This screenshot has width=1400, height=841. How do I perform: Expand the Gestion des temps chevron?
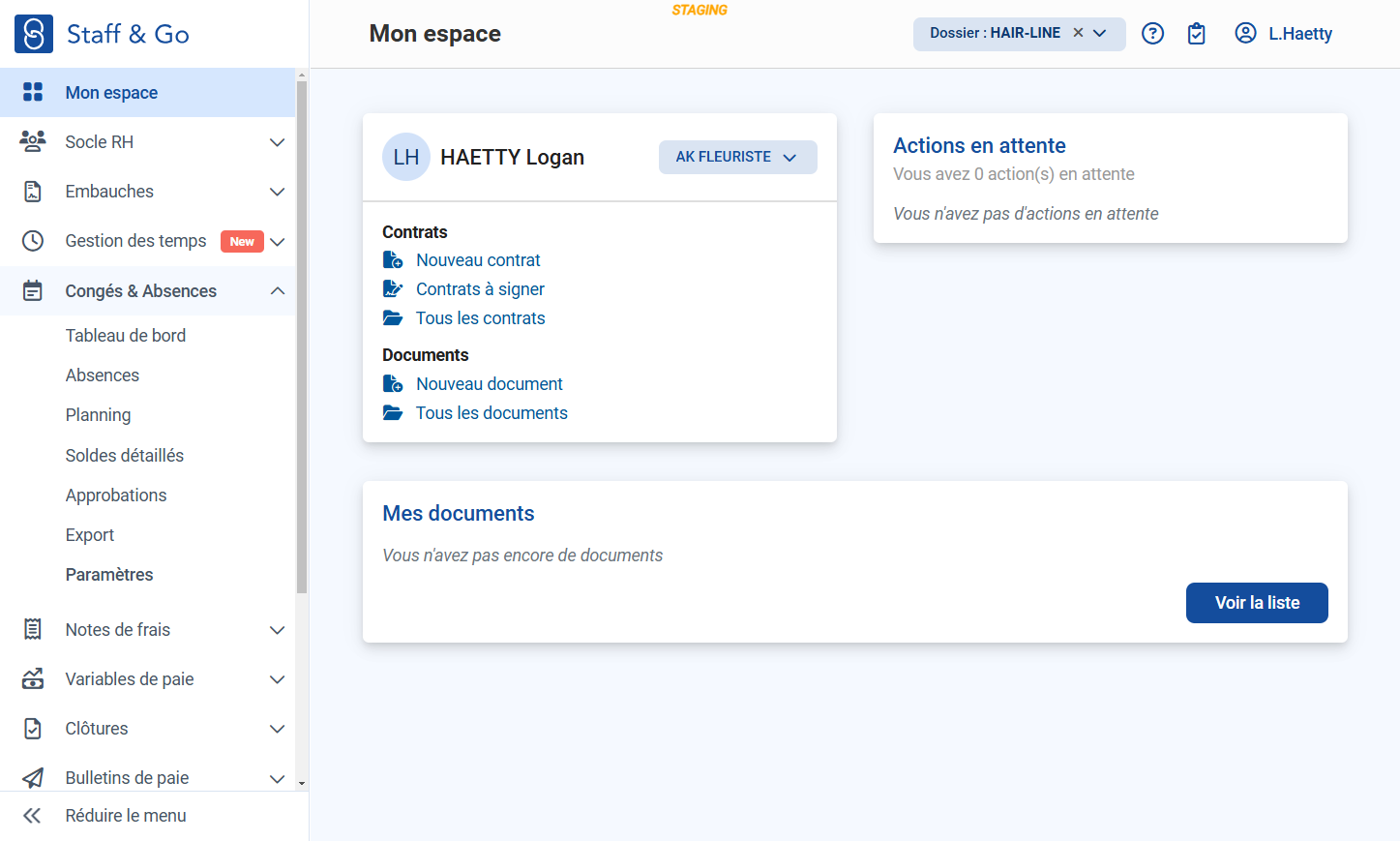[x=277, y=242]
